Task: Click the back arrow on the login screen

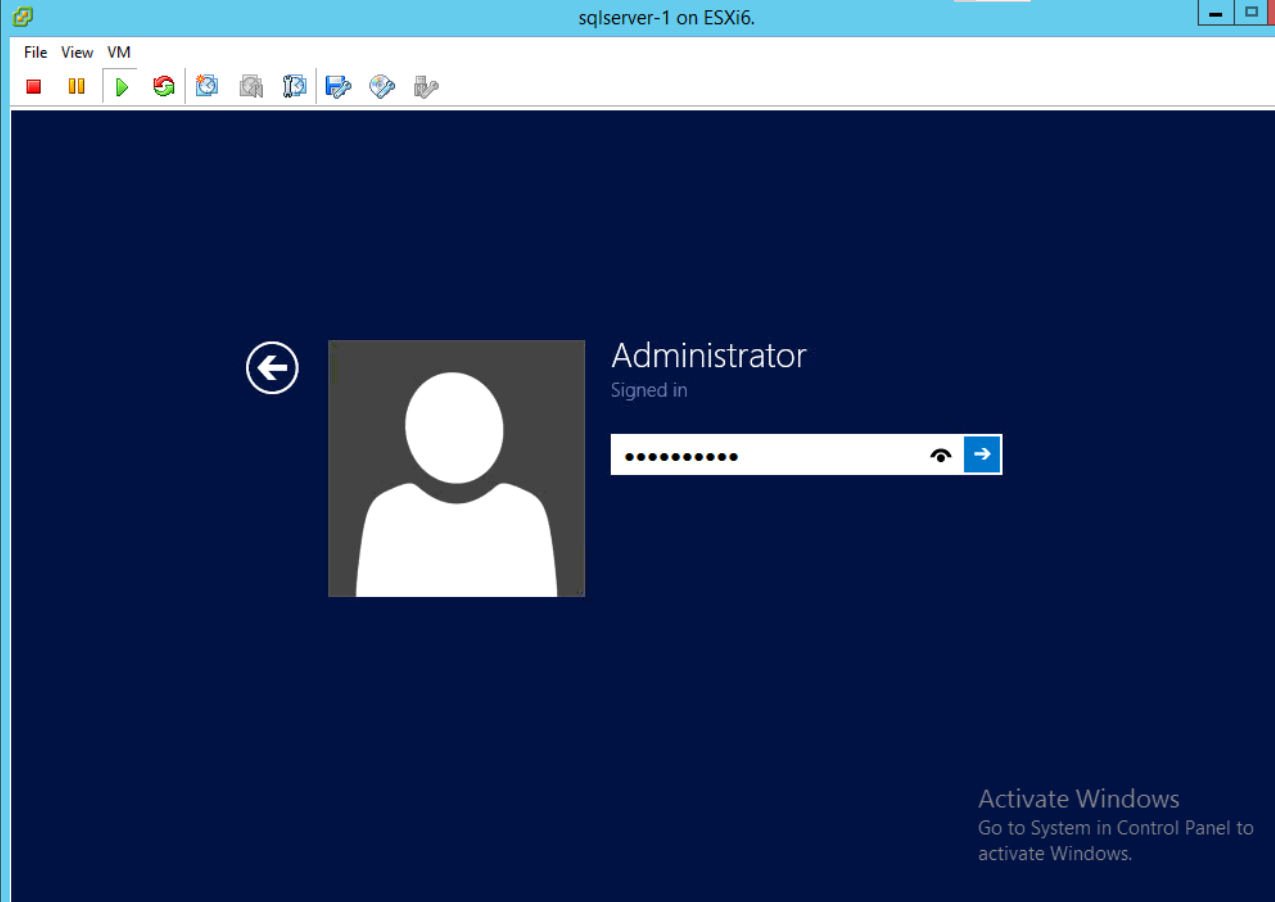Action: [x=272, y=368]
